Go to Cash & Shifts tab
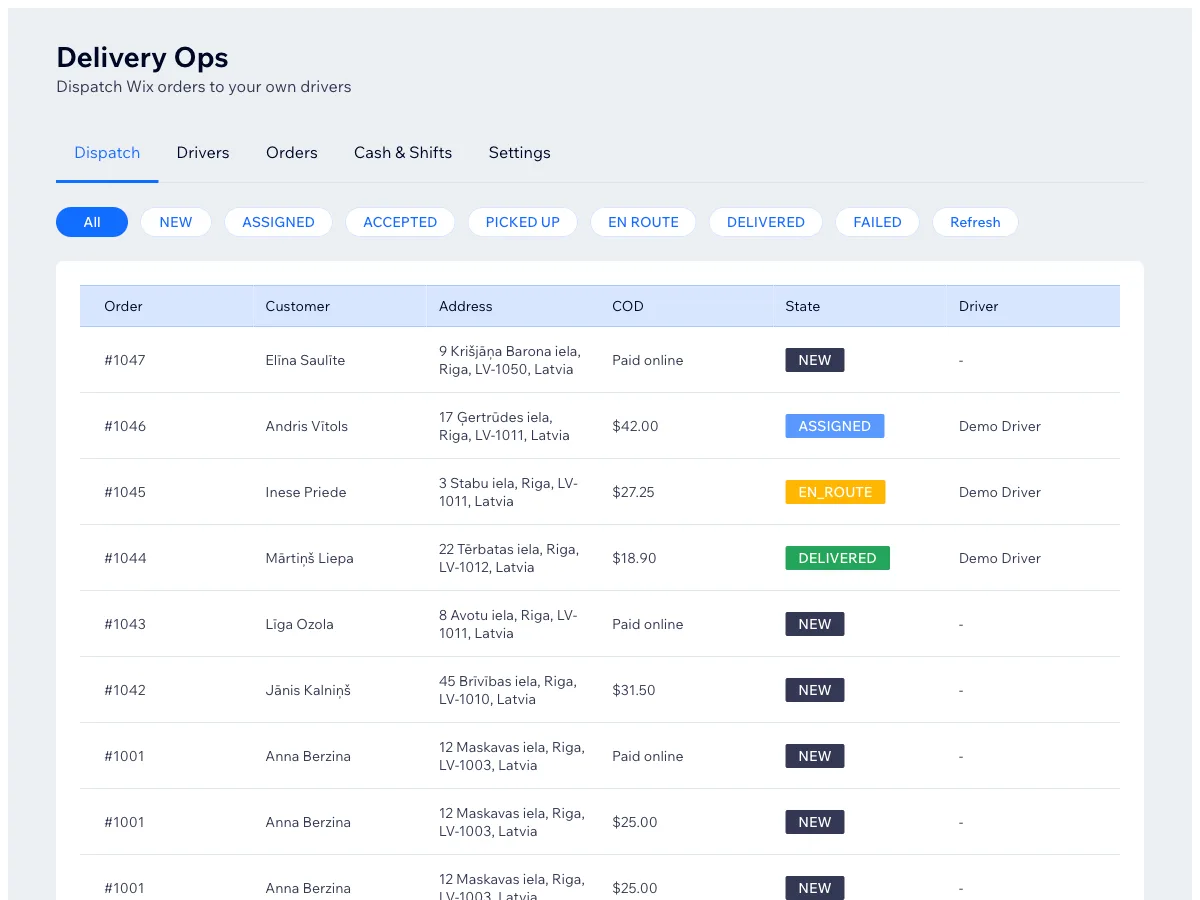Image resolution: width=1200 pixels, height=900 pixels. [x=403, y=153]
